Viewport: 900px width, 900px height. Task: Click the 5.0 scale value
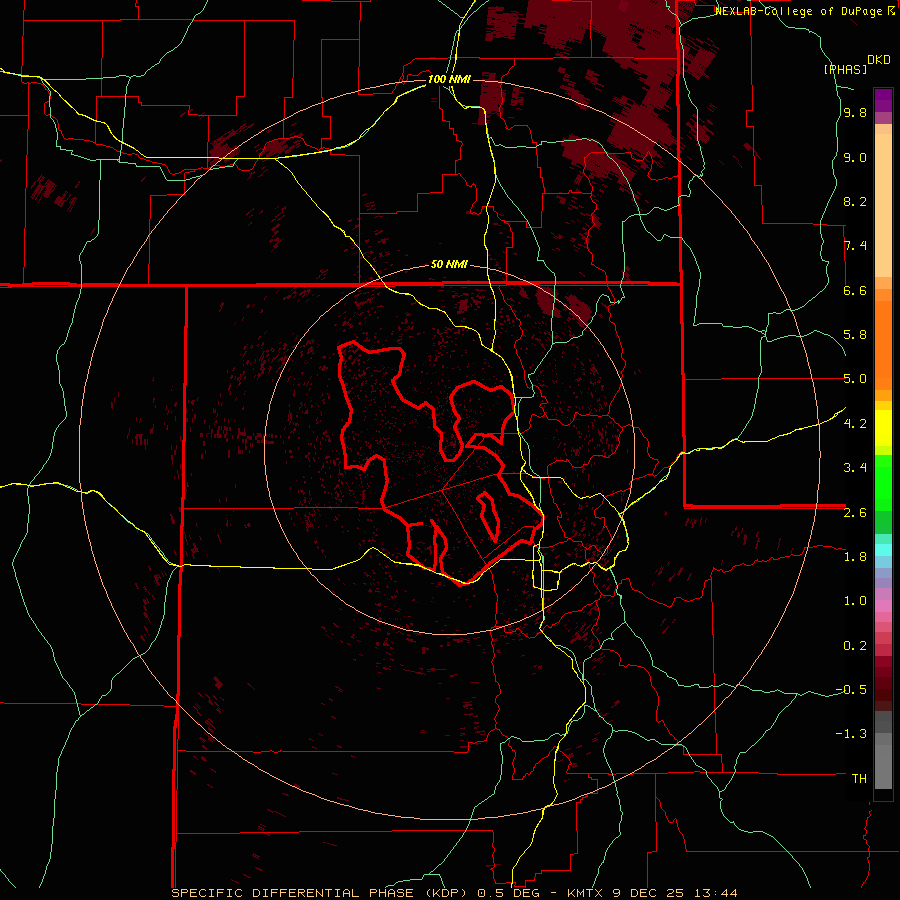(x=855, y=379)
